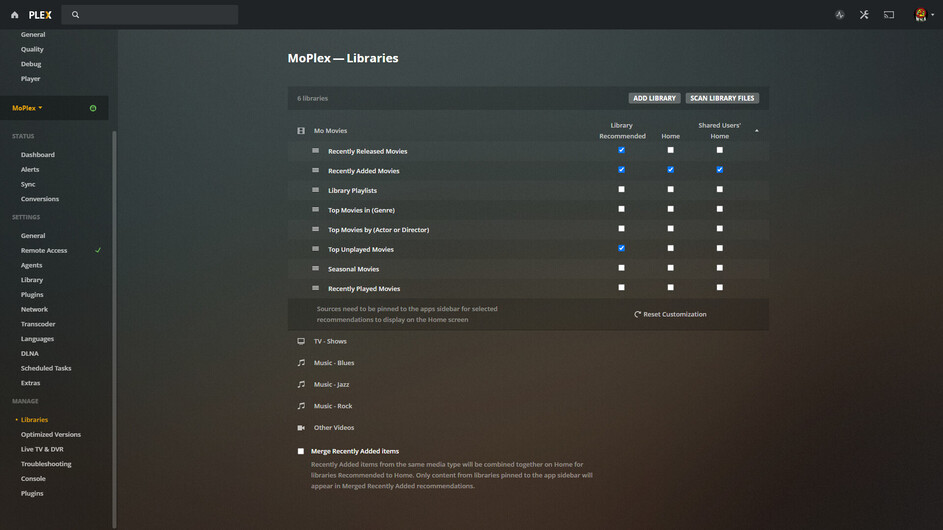Open Quality settings in sidebar
This screenshot has width=943, height=530.
click(x=32, y=49)
